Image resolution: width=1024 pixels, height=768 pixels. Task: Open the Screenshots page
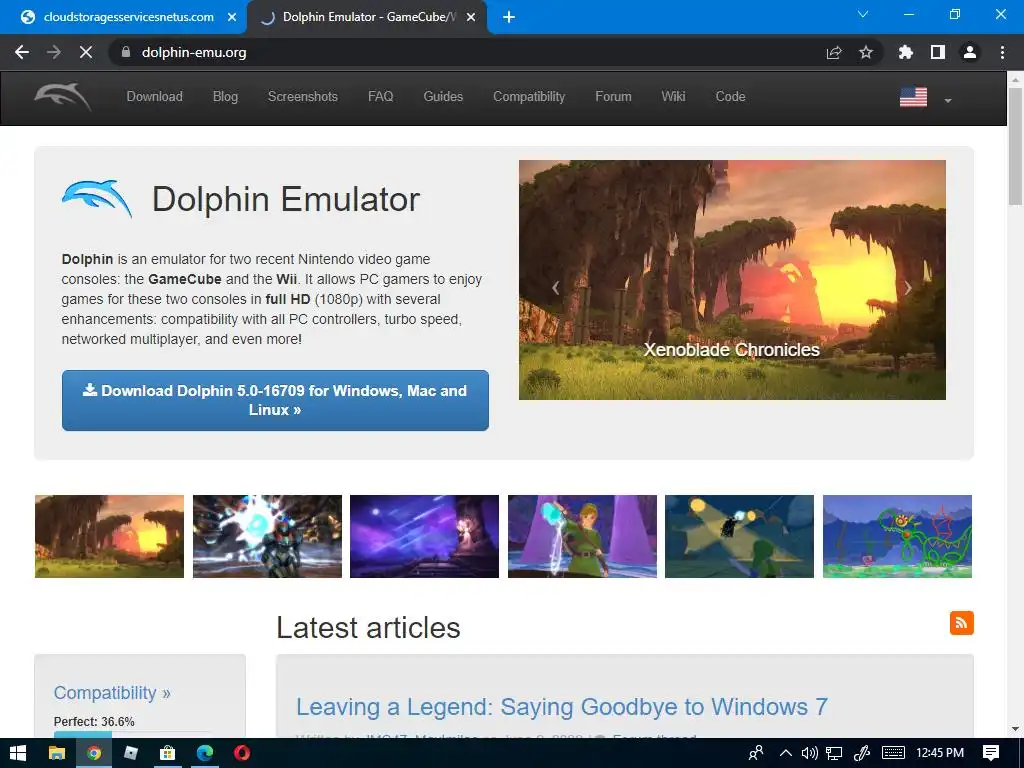pyautogui.click(x=303, y=97)
